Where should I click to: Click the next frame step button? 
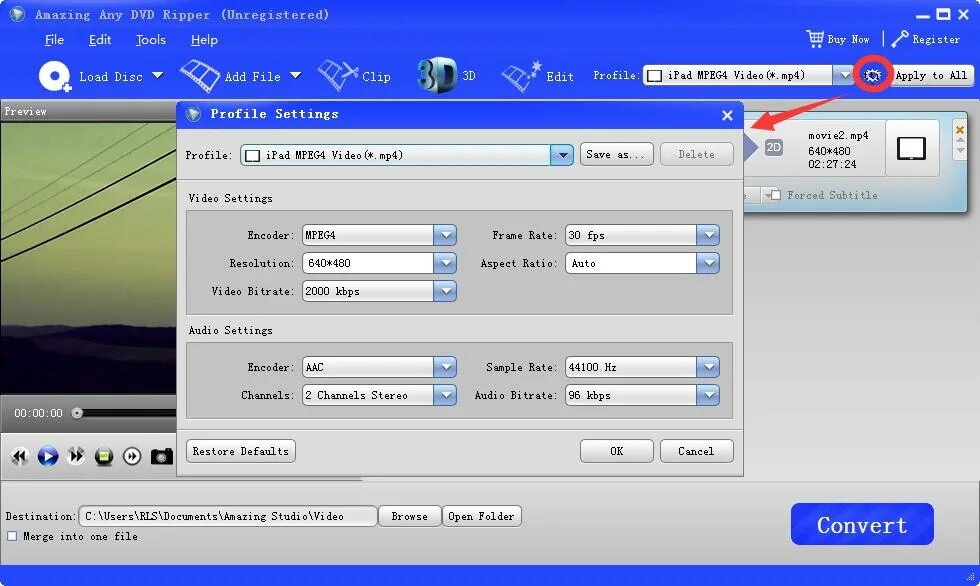point(132,457)
